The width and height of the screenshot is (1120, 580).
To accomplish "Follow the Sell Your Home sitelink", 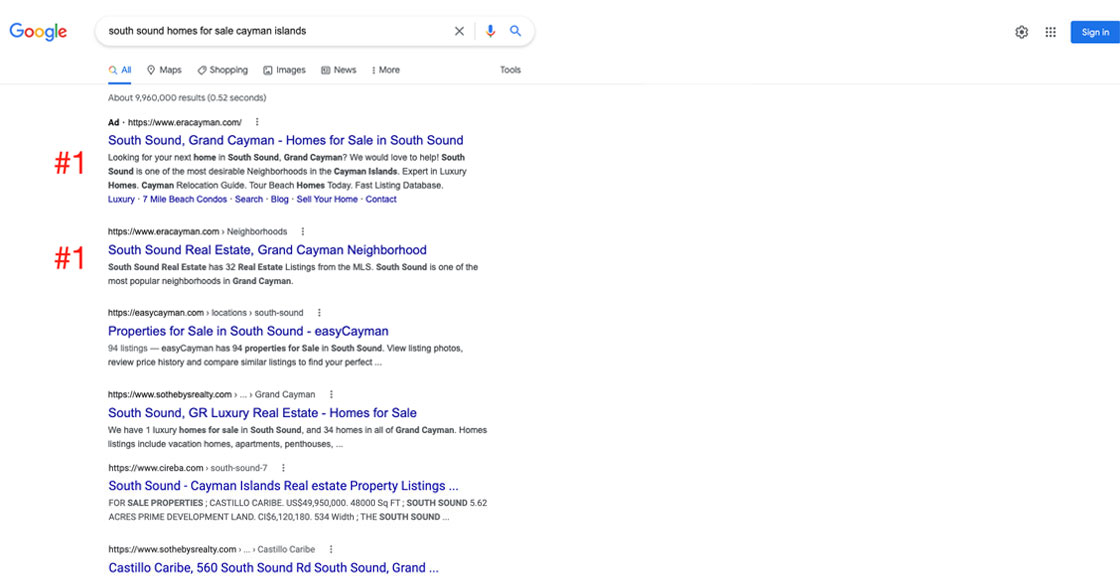I will [327, 199].
